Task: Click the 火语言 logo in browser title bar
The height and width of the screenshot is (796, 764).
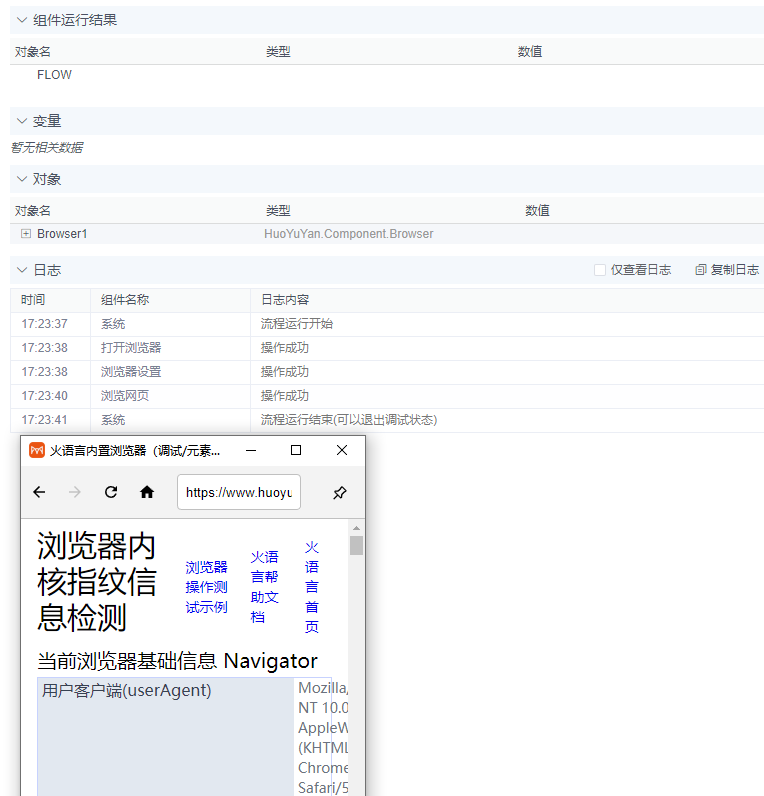Action: pos(37,450)
